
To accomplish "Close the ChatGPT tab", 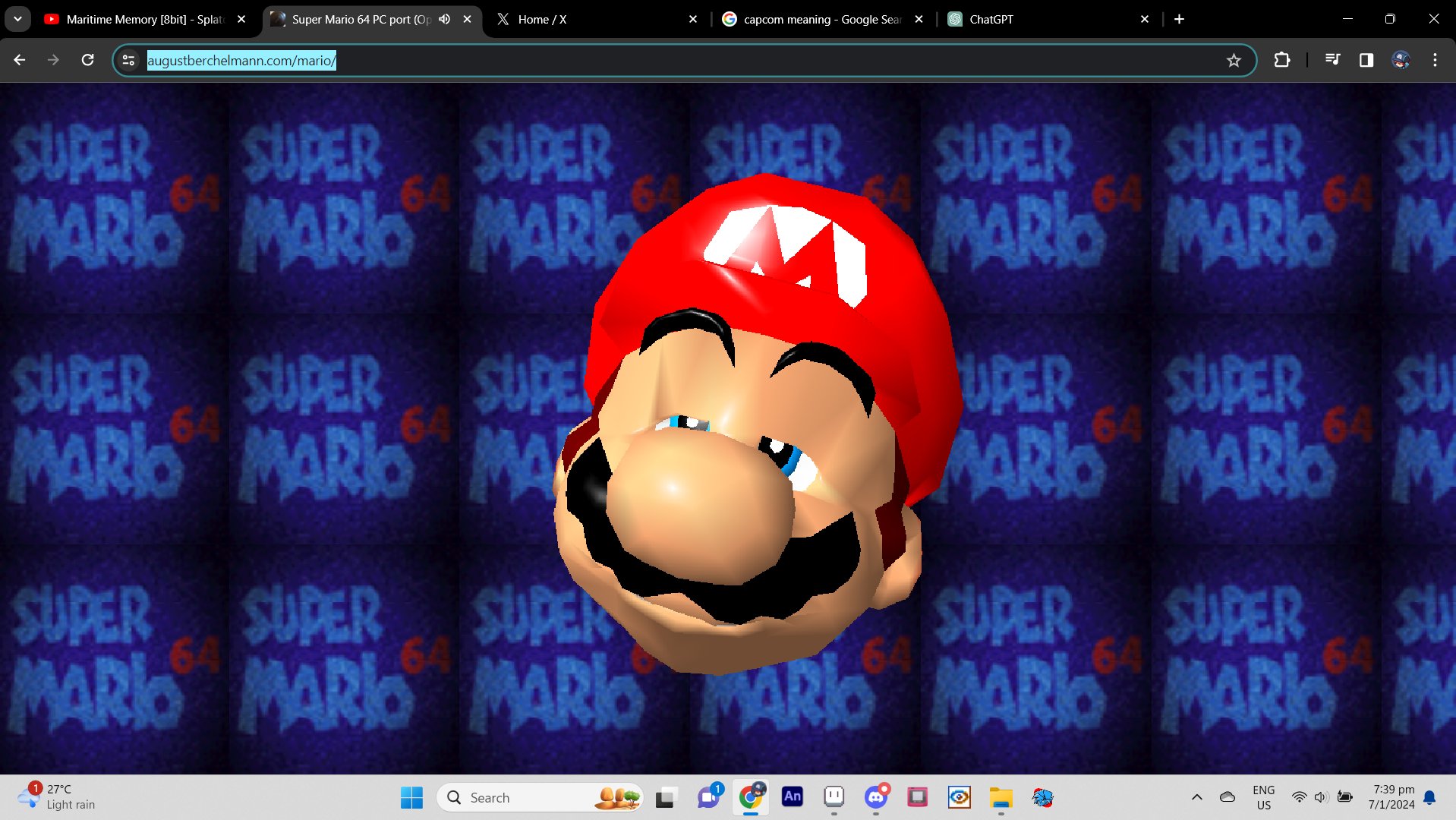I will pyautogui.click(x=1145, y=19).
